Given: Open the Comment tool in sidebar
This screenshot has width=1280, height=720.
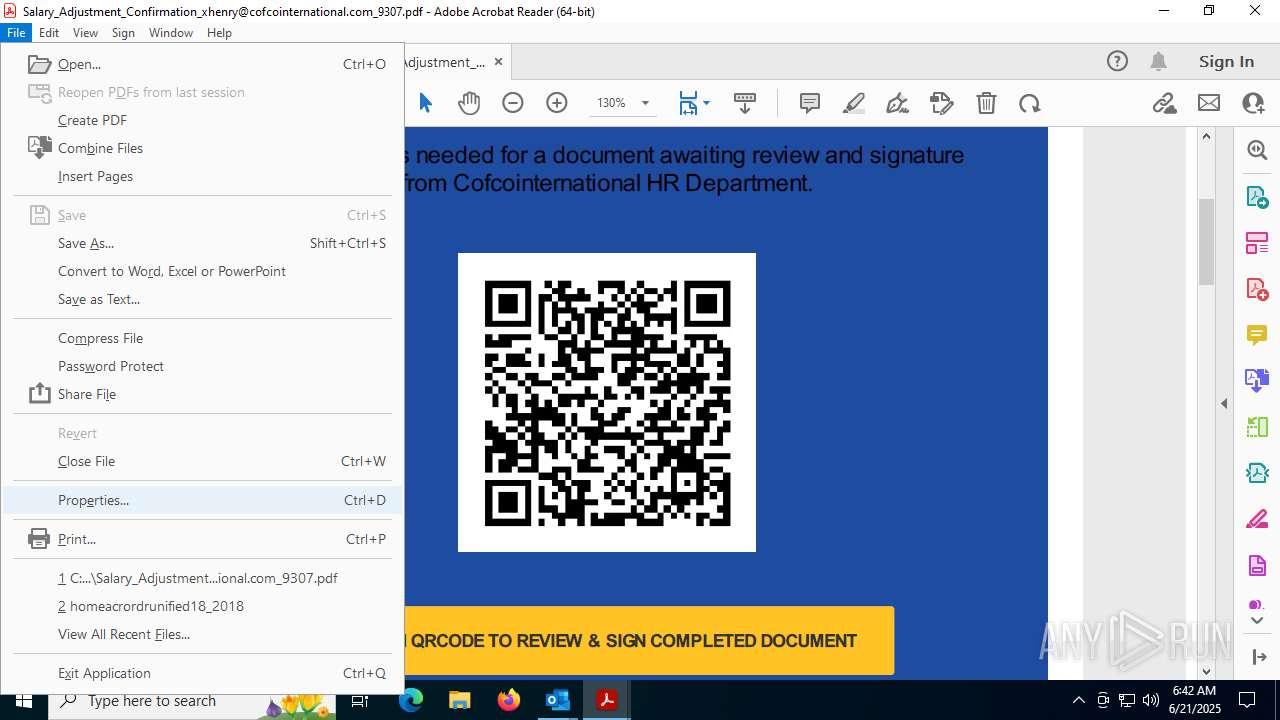Looking at the screenshot, I should tap(1257, 335).
